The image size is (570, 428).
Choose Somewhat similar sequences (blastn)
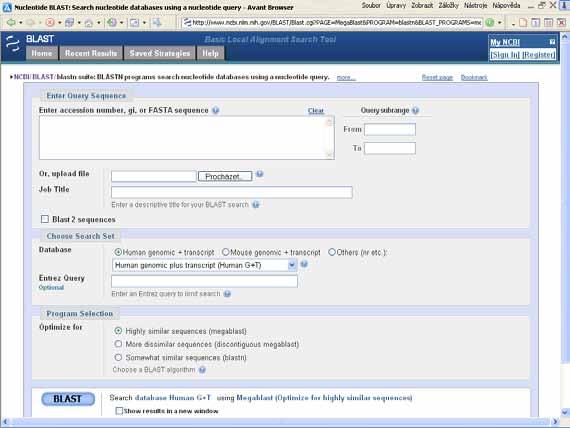118,357
